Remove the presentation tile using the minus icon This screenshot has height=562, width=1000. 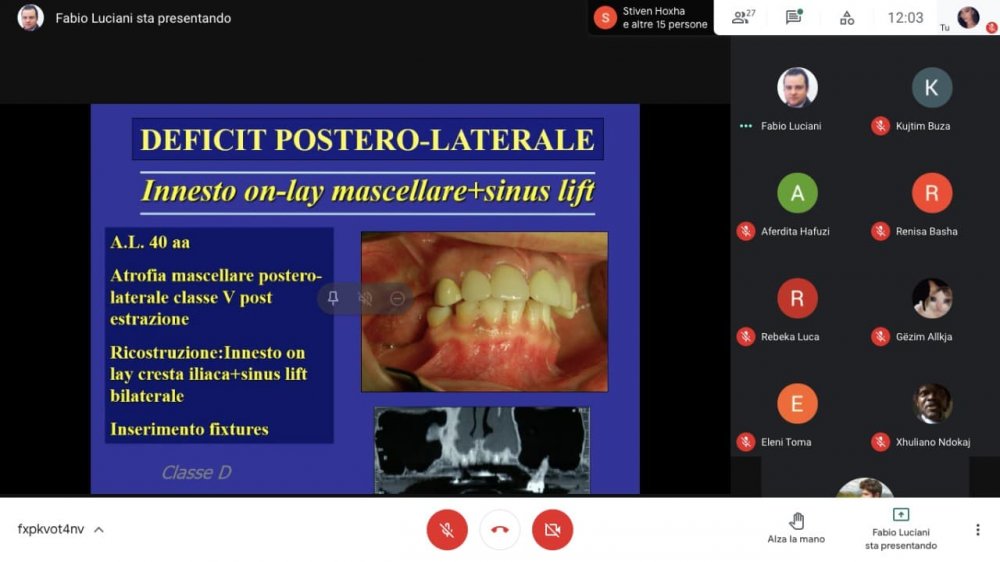point(397,298)
